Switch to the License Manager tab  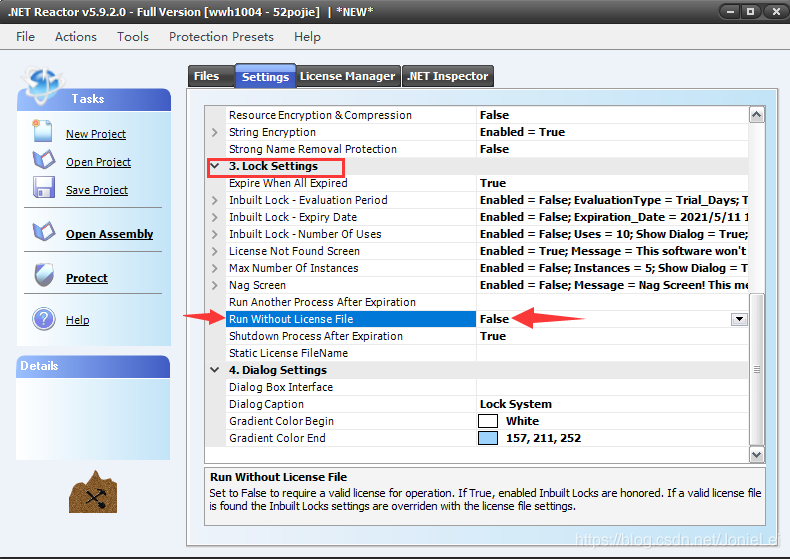(x=348, y=77)
